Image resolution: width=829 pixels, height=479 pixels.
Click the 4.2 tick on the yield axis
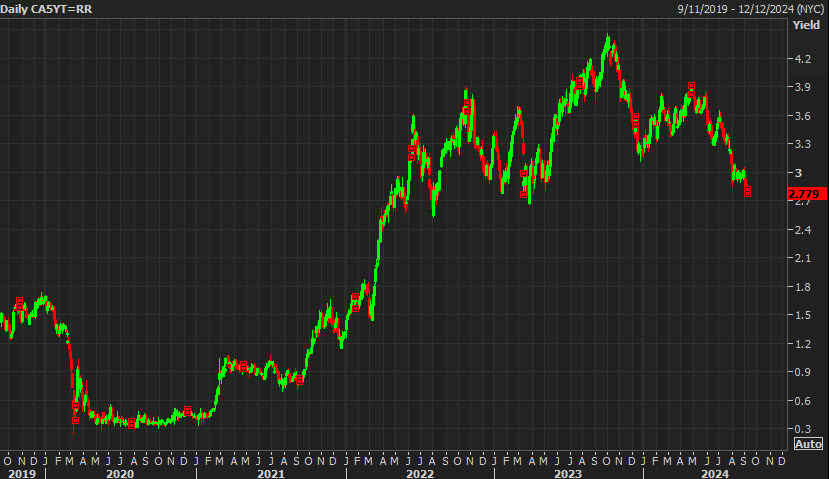click(x=802, y=59)
